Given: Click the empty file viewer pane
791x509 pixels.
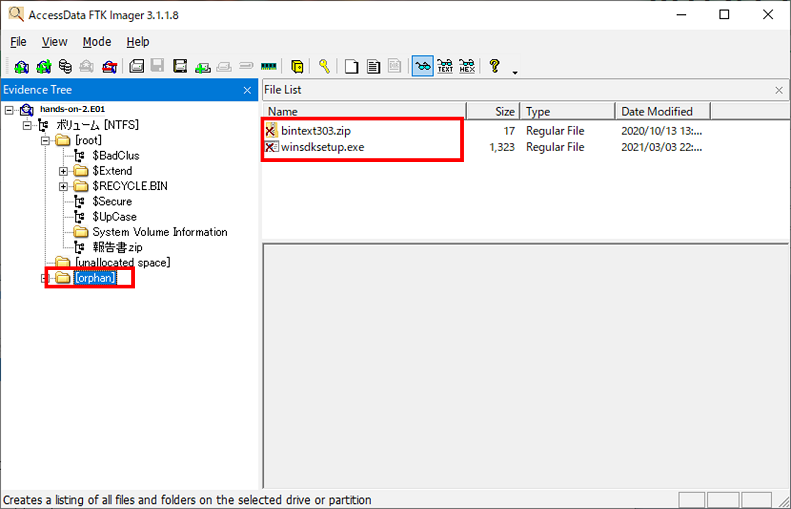Looking at the screenshot, I should (x=526, y=366).
